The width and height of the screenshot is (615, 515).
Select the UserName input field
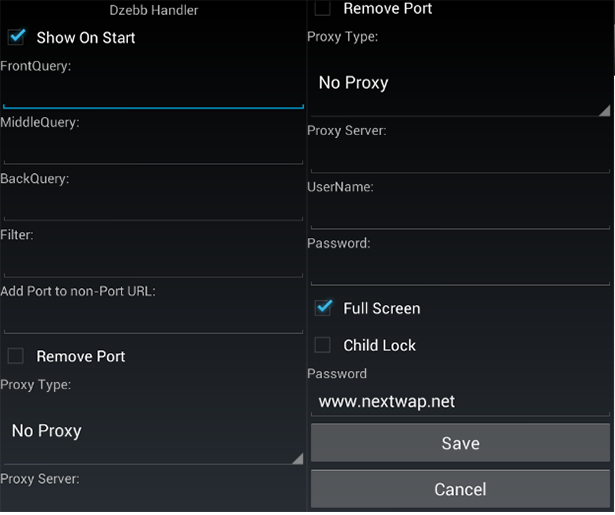460,213
